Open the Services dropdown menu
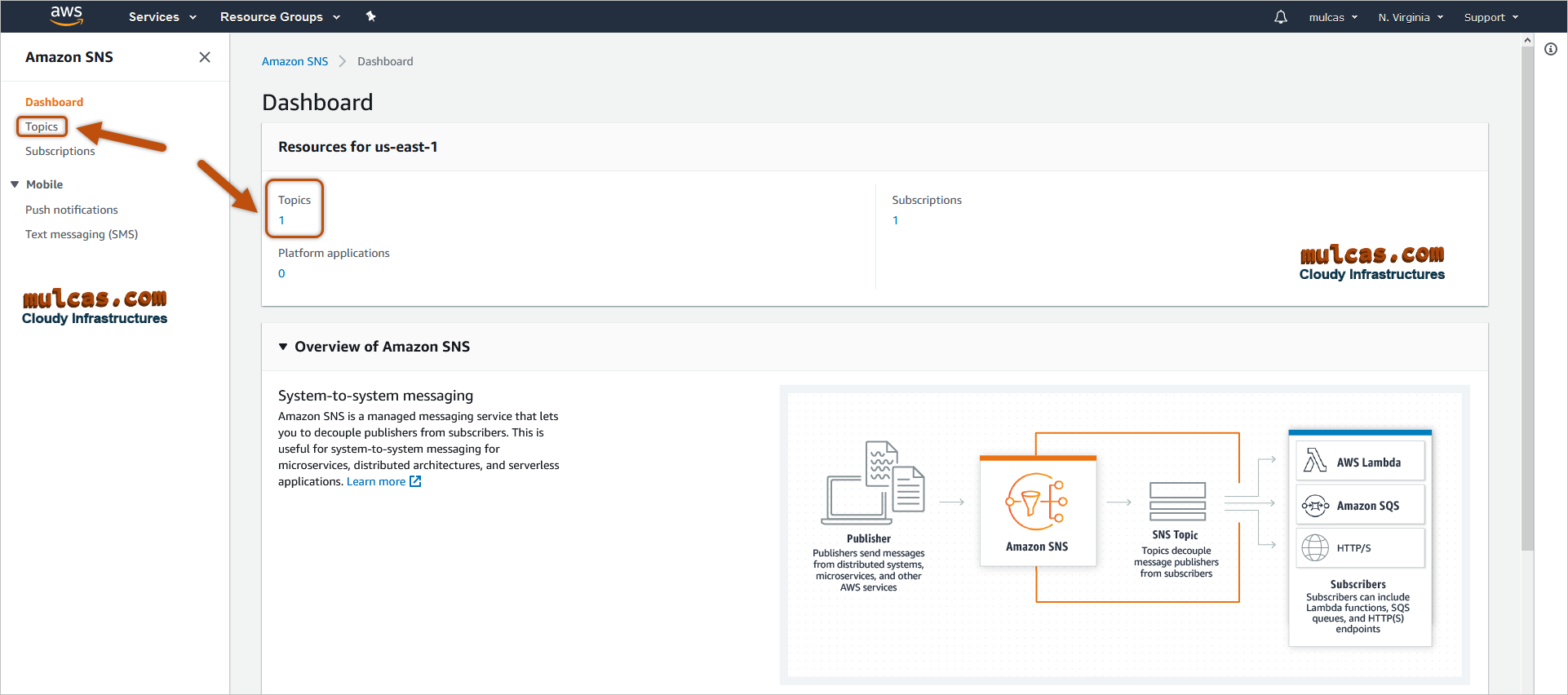The height and width of the screenshot is (695, 1568). click(x=162, y=17)
